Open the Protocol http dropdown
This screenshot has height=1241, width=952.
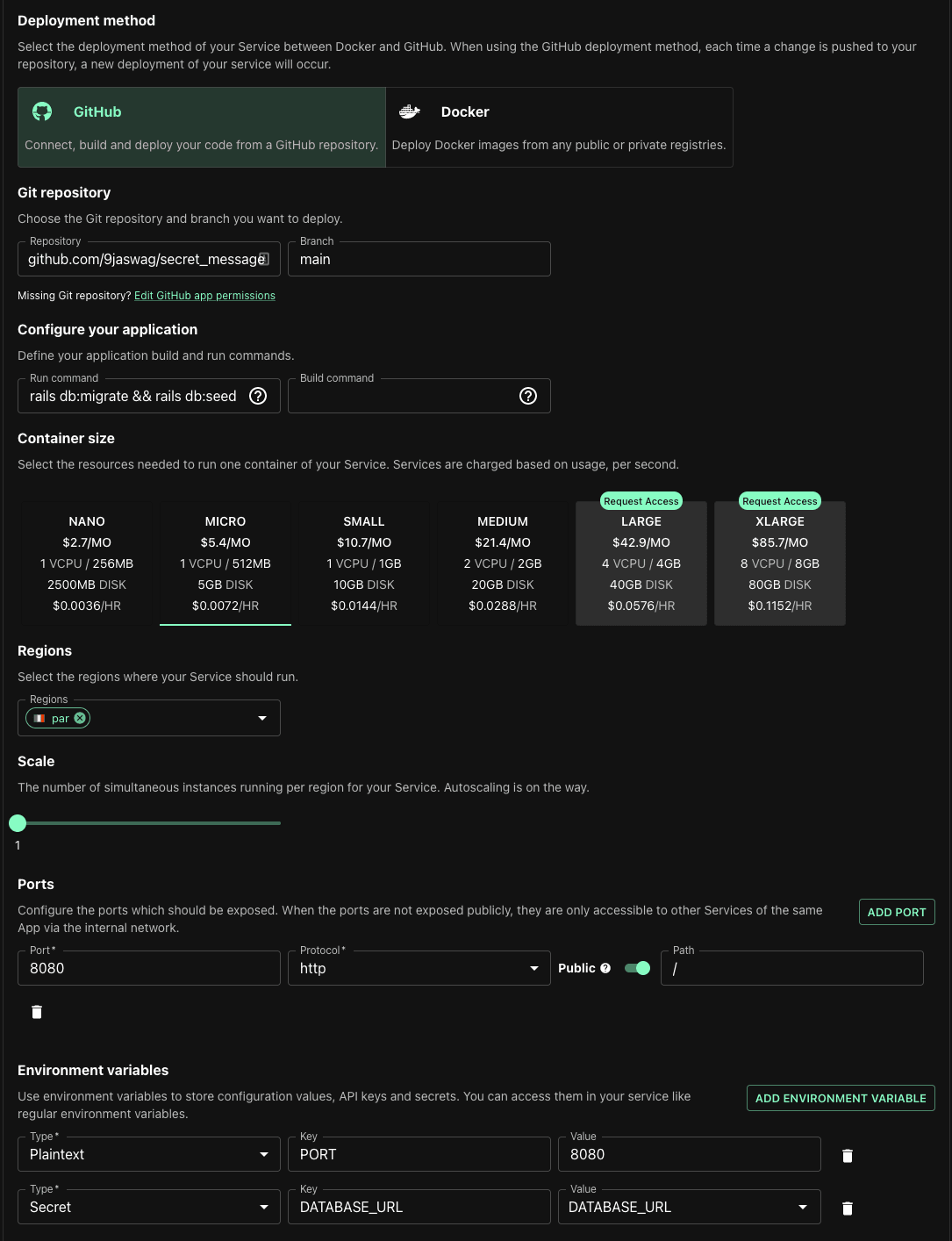(x=533, y=968)
